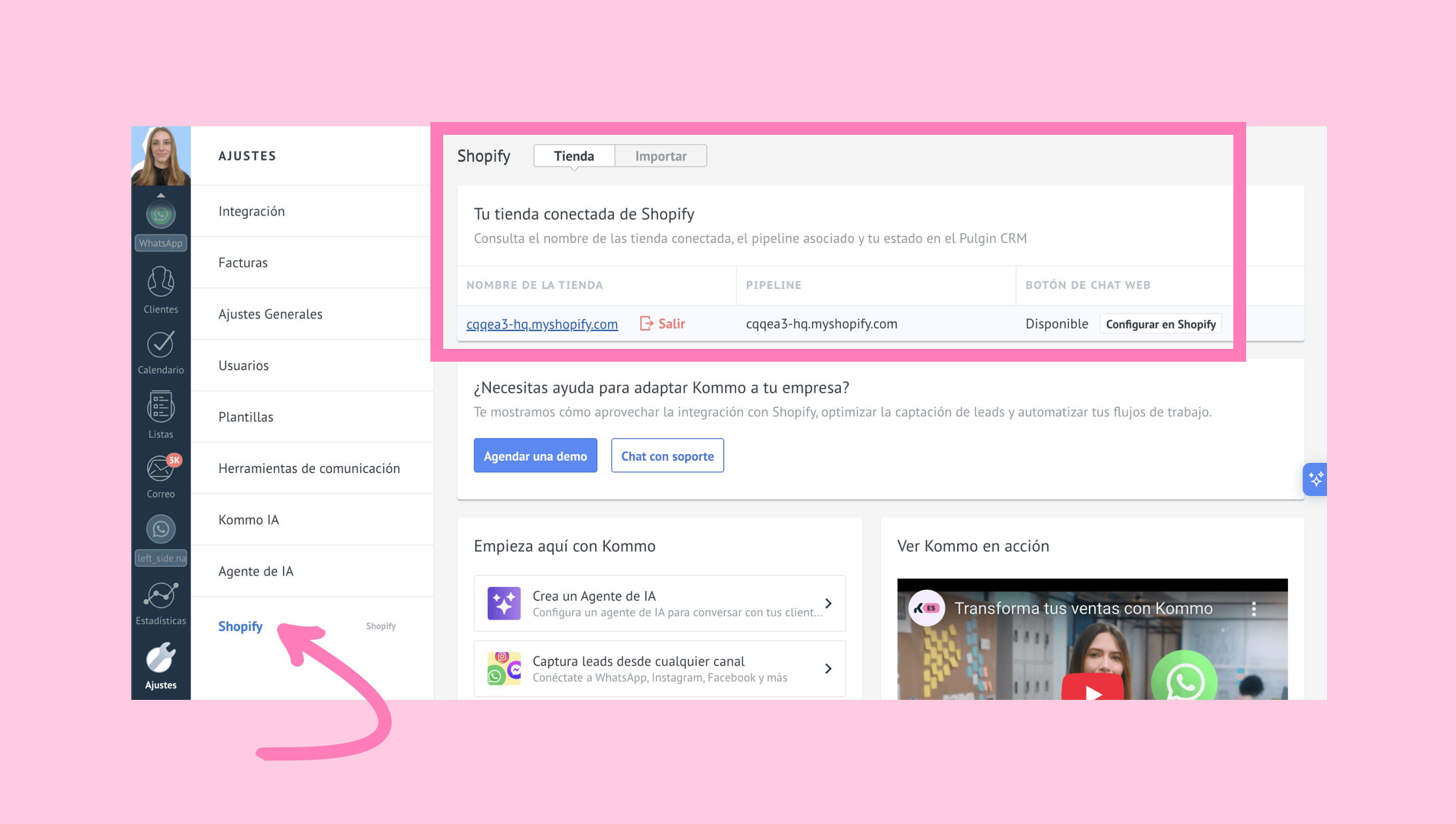Expand Captura leads desde cualquier canal chevron
The height and width of the screenshot is (824, 1456).
(828, 668)
